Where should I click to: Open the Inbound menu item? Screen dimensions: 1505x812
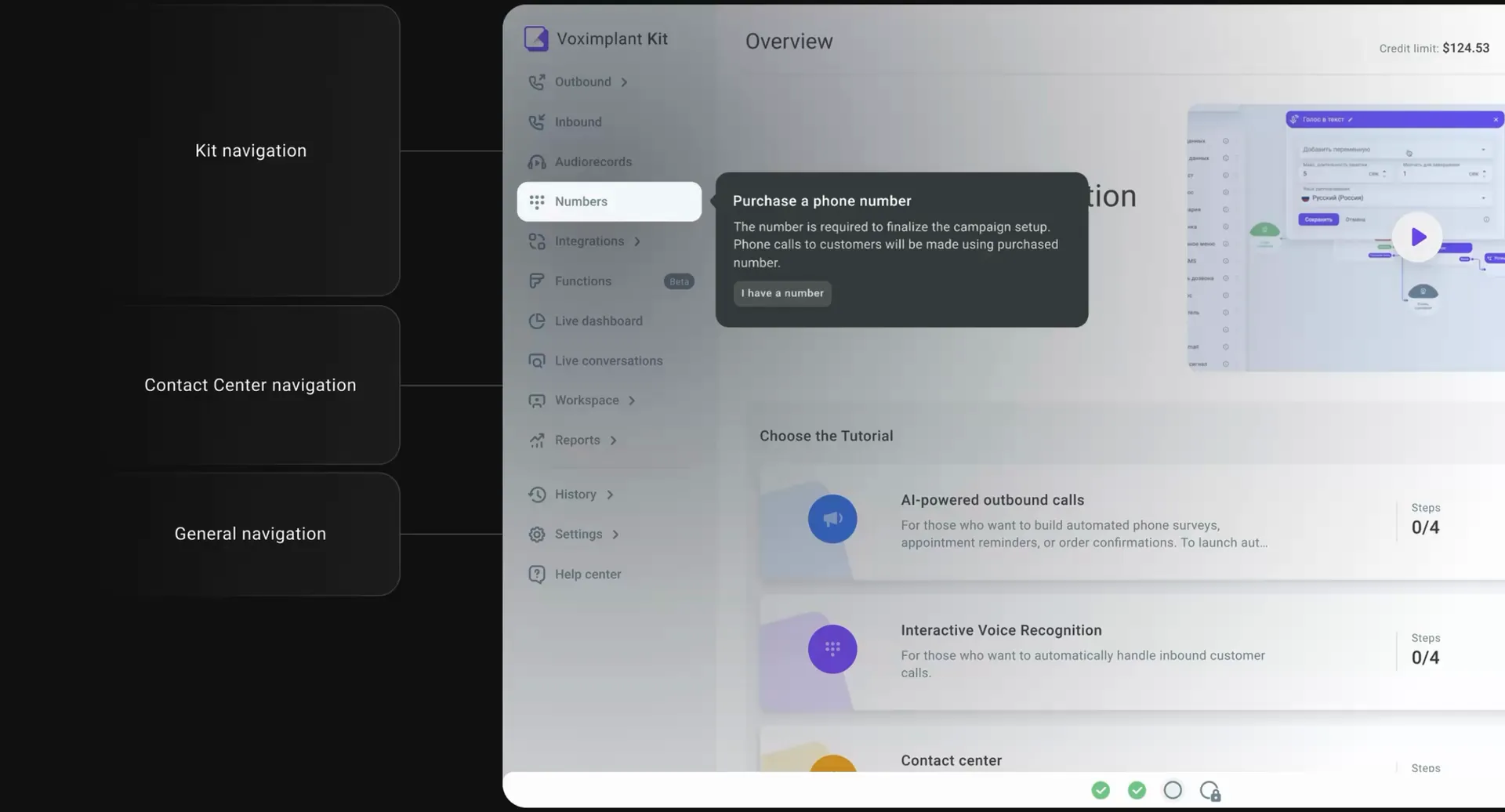coord(609,121)
